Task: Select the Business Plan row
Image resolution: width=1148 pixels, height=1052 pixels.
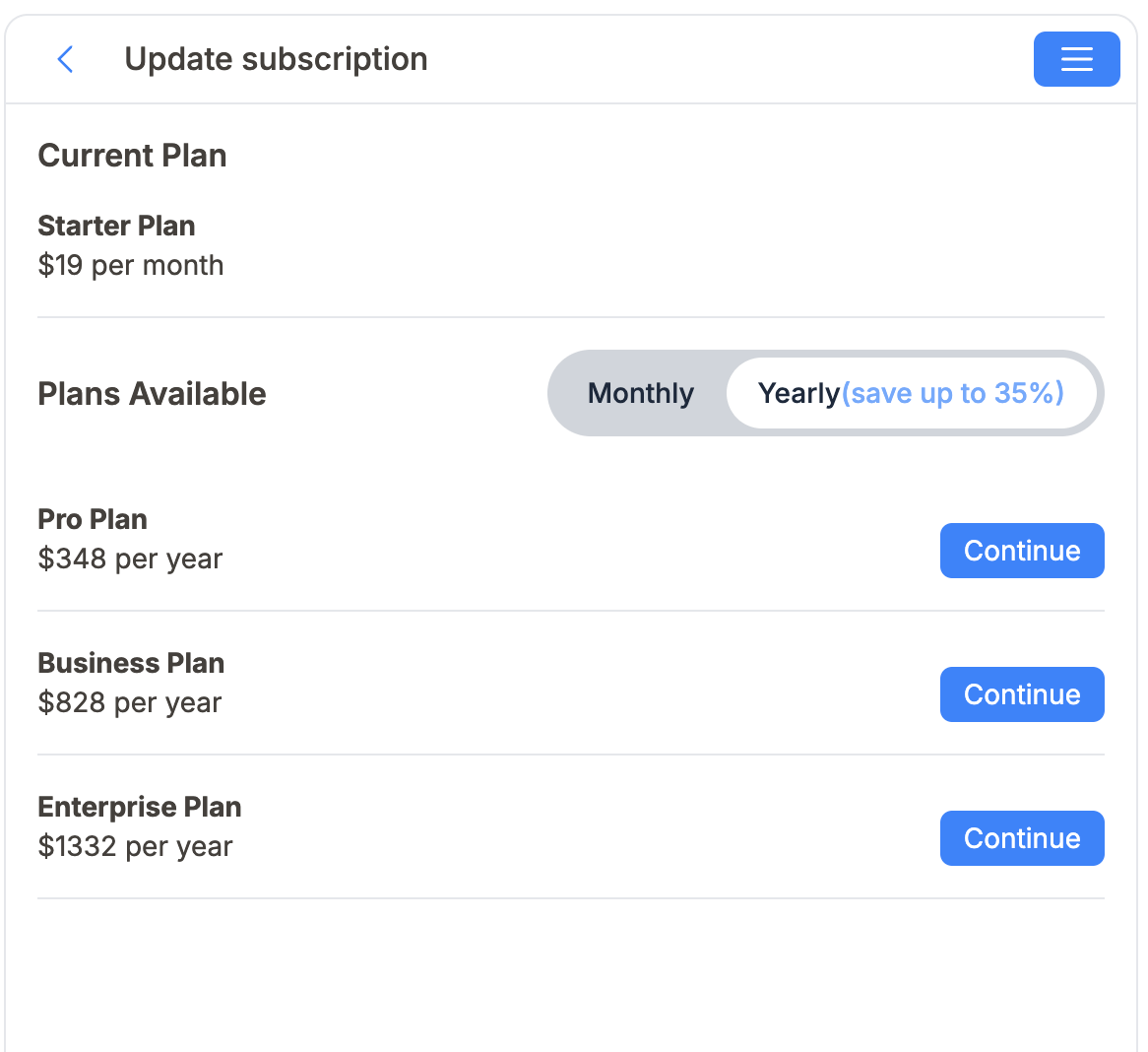Action: pos(131,663)
